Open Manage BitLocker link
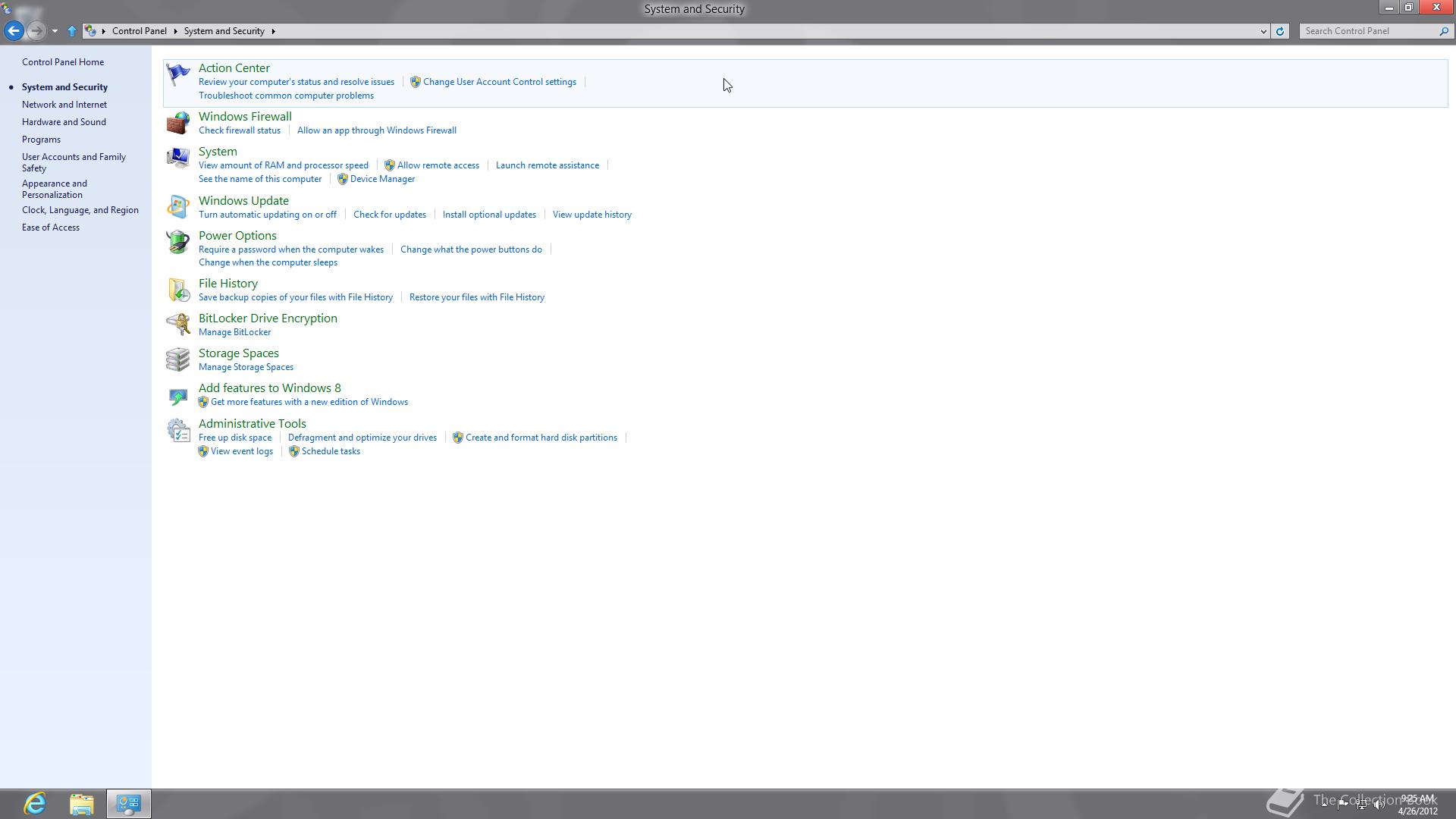This screenshot has height=819, width=1456. tap(234, 332)
